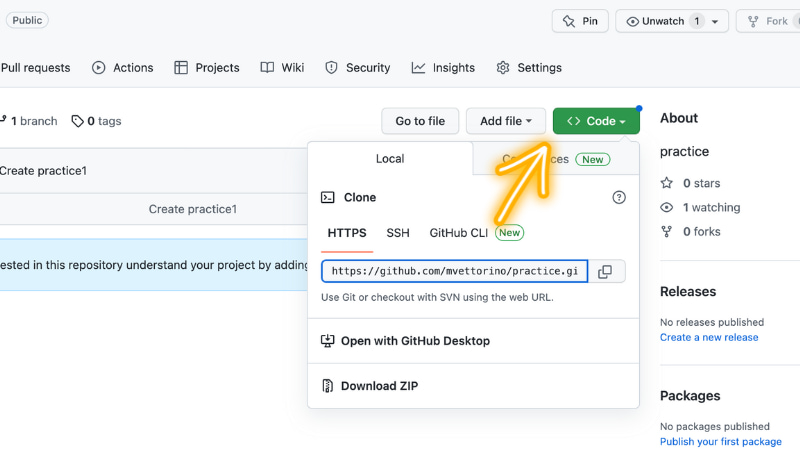Viewport: 800px width, 450px height.
Task: Open the Security tab
Action: [358, 68]
